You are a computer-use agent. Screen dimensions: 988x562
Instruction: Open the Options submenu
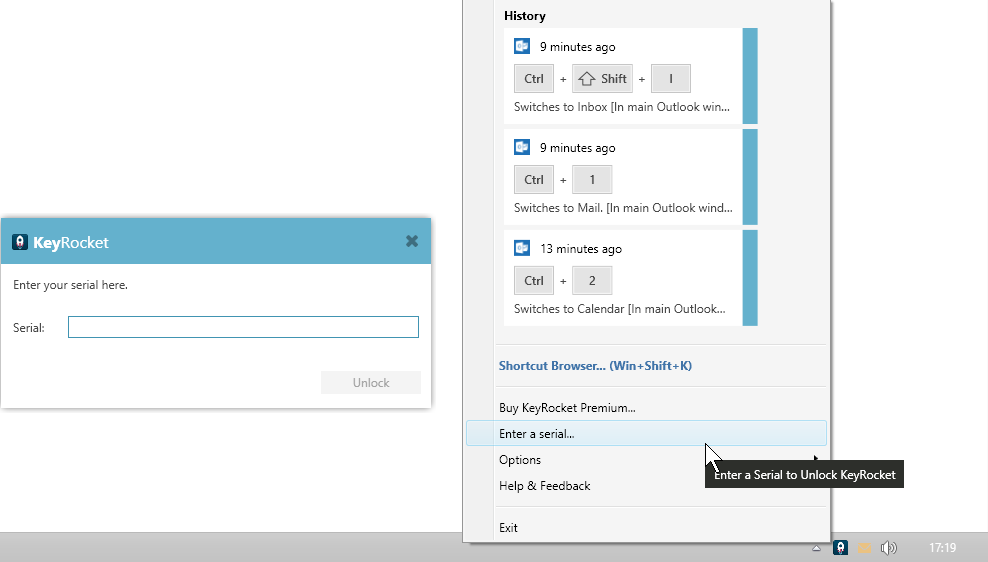tap(646, 459)
